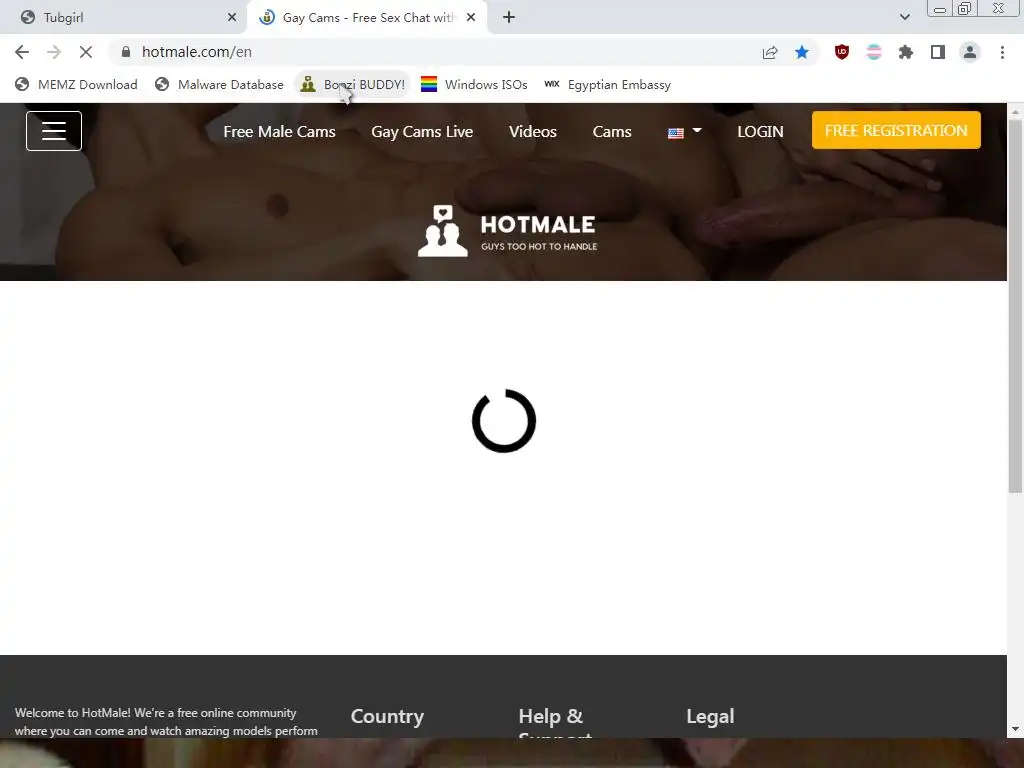Stop loading the page

click(86, 52)
